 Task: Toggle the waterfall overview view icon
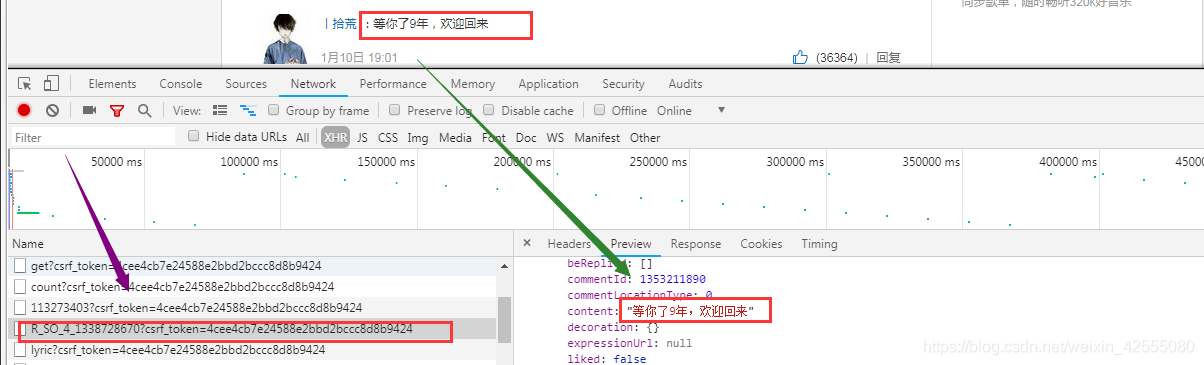pos(248,110)
